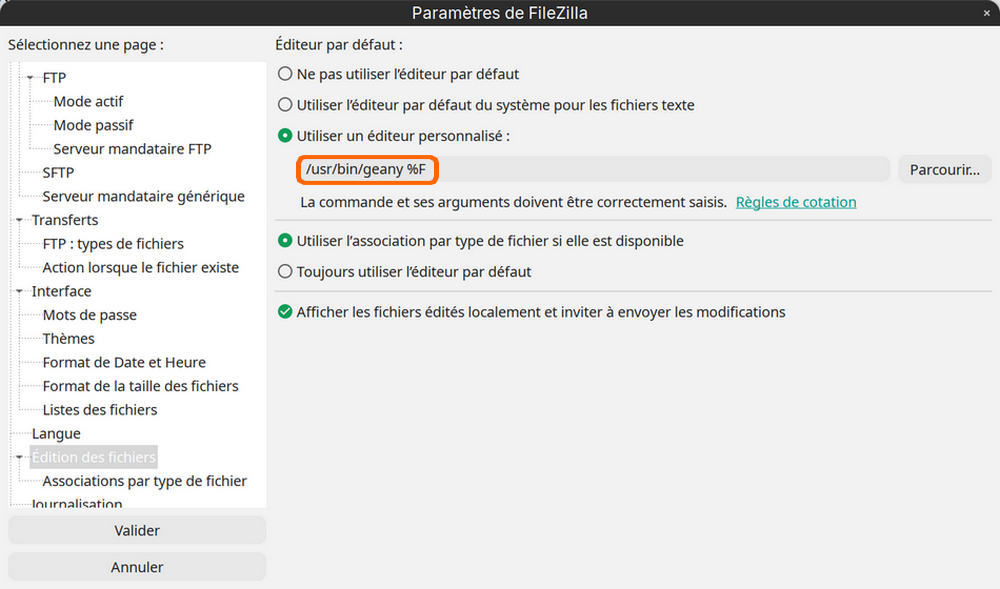
Task: Collapse the Transferts tree section
Action: (x=19, y=220)
